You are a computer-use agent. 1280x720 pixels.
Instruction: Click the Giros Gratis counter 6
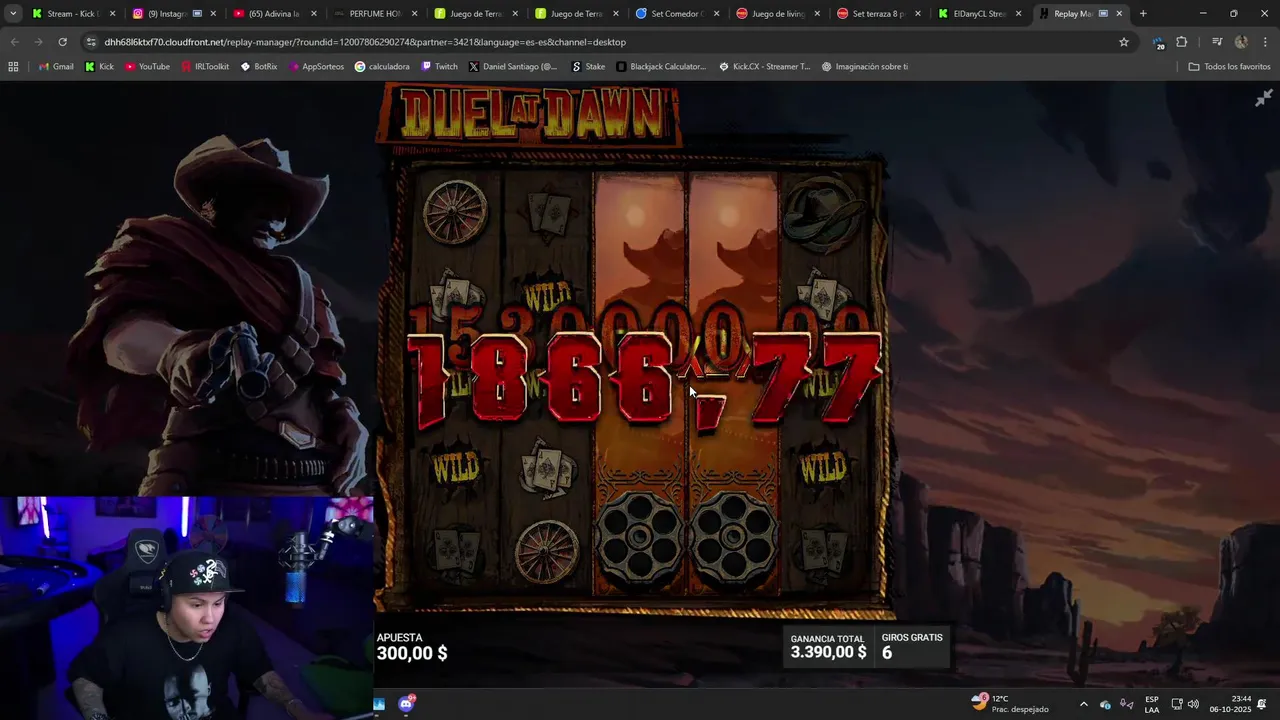pos(887,653)
